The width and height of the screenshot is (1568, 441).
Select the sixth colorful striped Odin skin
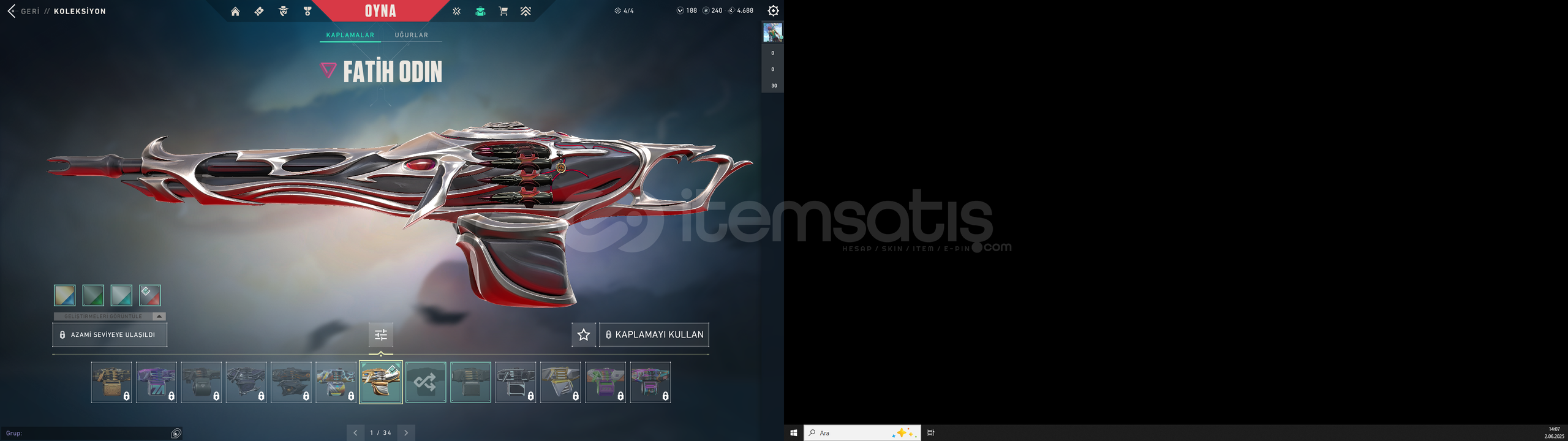[336, 382]
